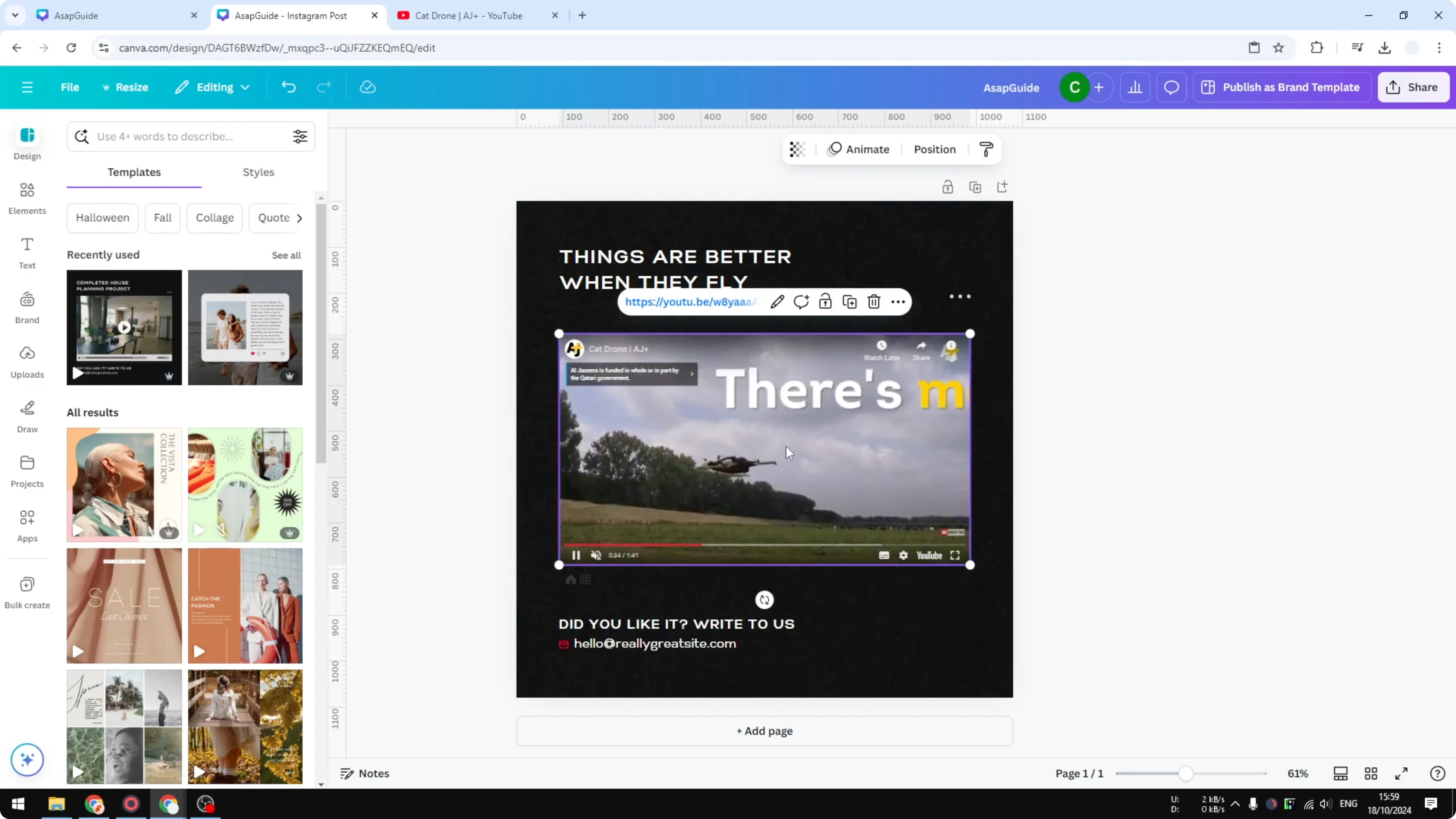Screen dimensions: 1456x819
Task: Expand more template category chips
Action: [x=300, y=218]
